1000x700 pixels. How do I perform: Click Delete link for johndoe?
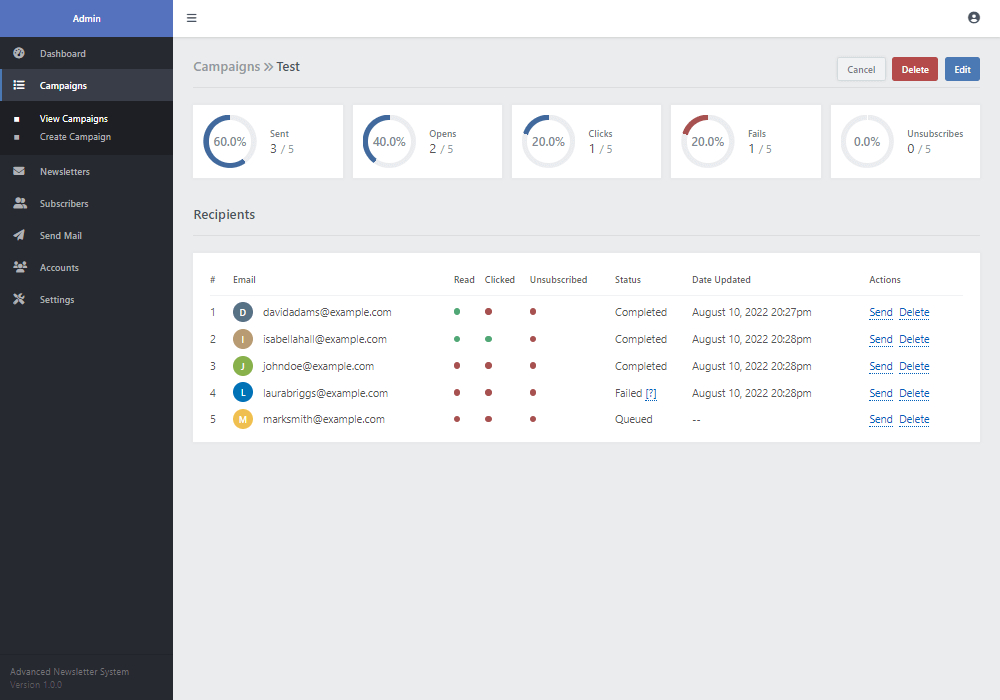point(914,366)
